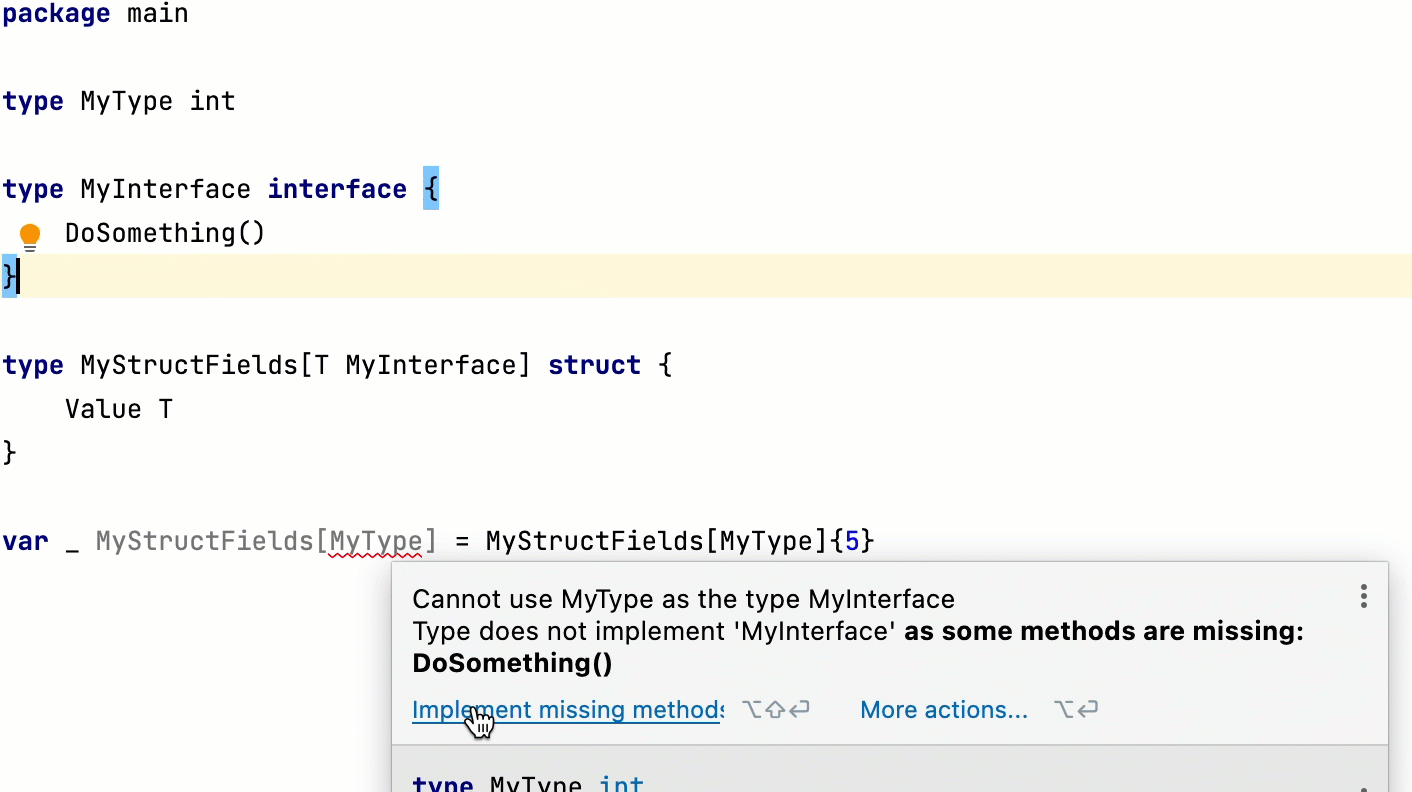Select DoSomething() method inside the interface
Viewport: 1412px width, 792px height.
pos(165,233)
